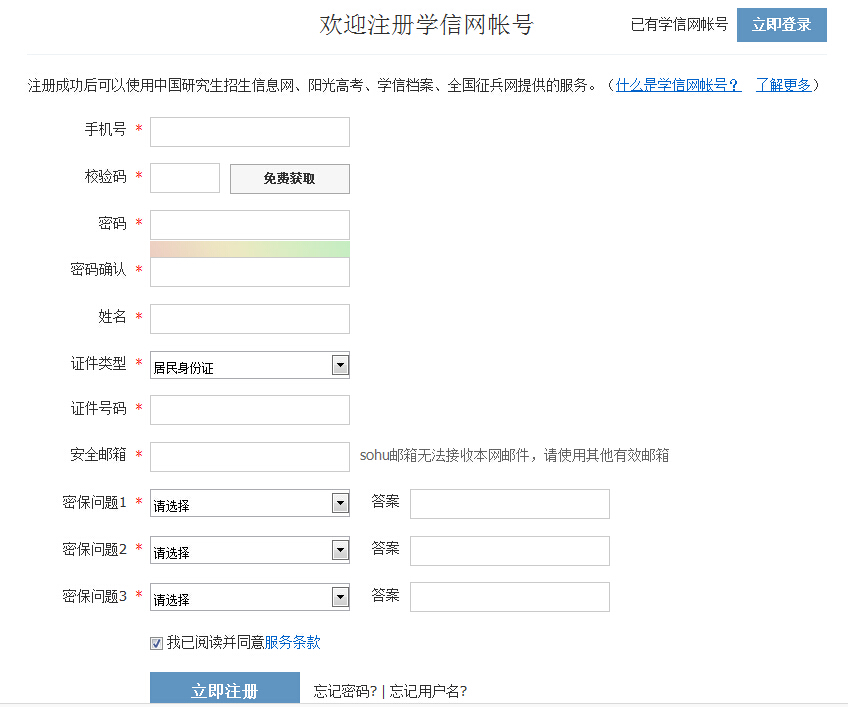Click into the 密码 password field
Viewport: 848px width, 707px height.
coord(249,225)
